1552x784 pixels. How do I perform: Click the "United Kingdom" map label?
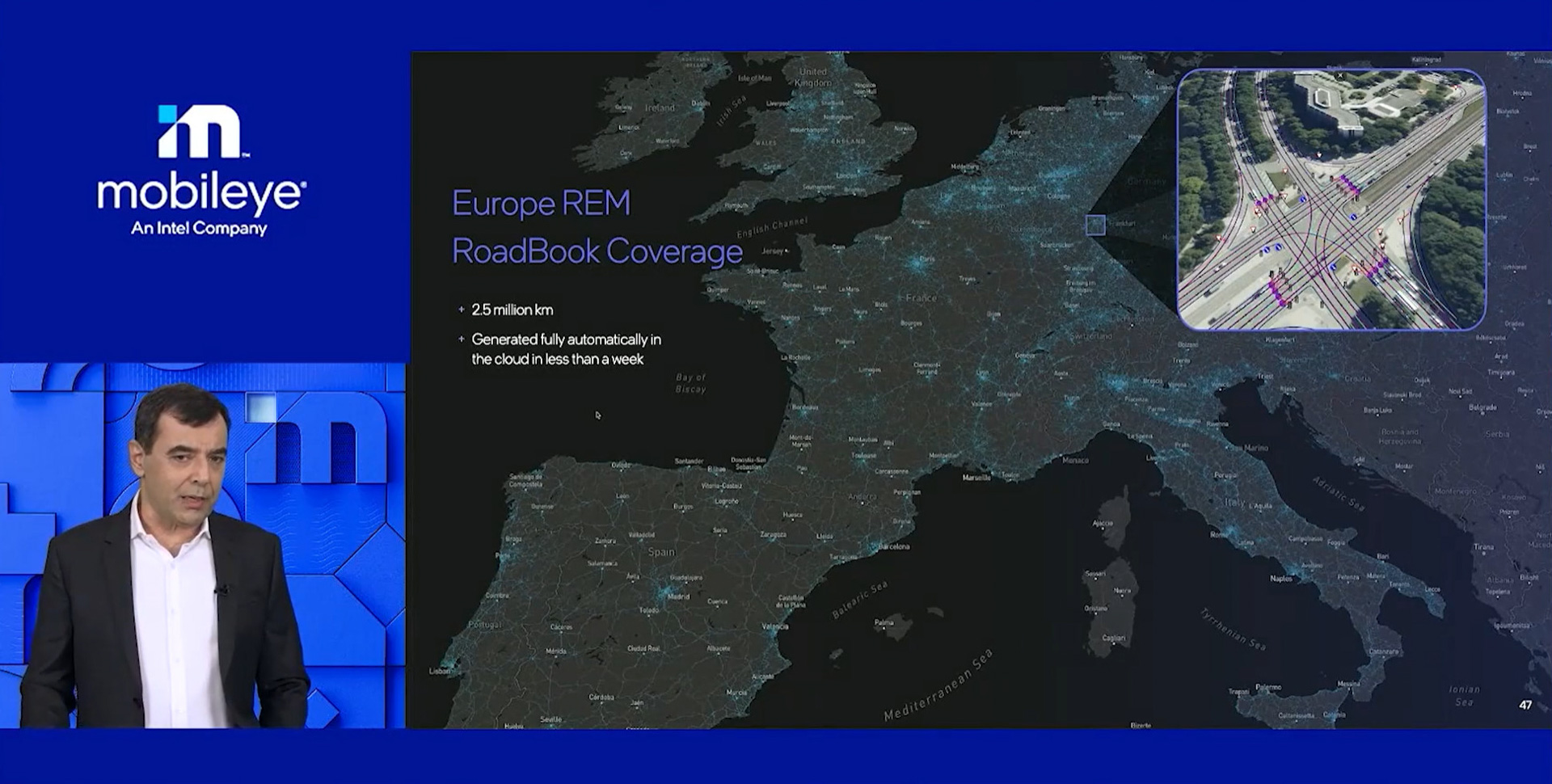tap(813, 77)
